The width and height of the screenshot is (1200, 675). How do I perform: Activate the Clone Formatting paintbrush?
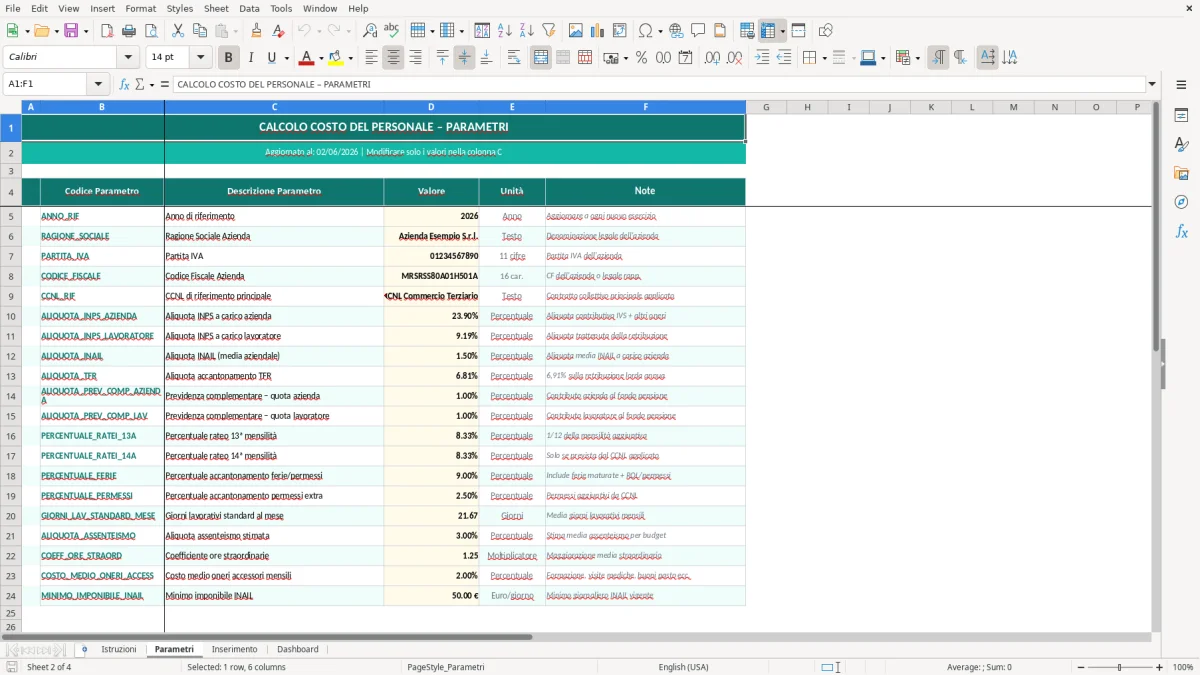[256, 31]
